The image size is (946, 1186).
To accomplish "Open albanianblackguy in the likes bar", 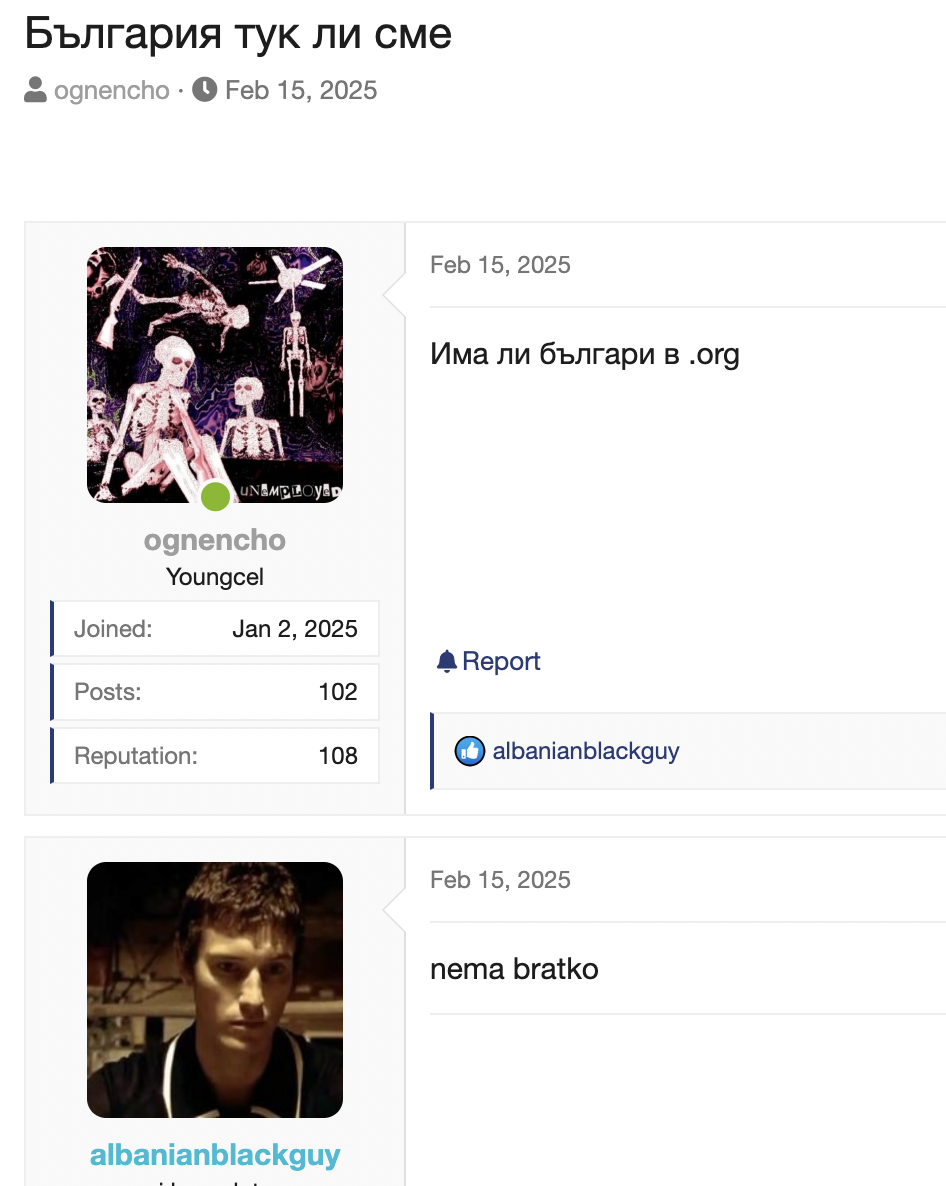I will click(586, 751).
